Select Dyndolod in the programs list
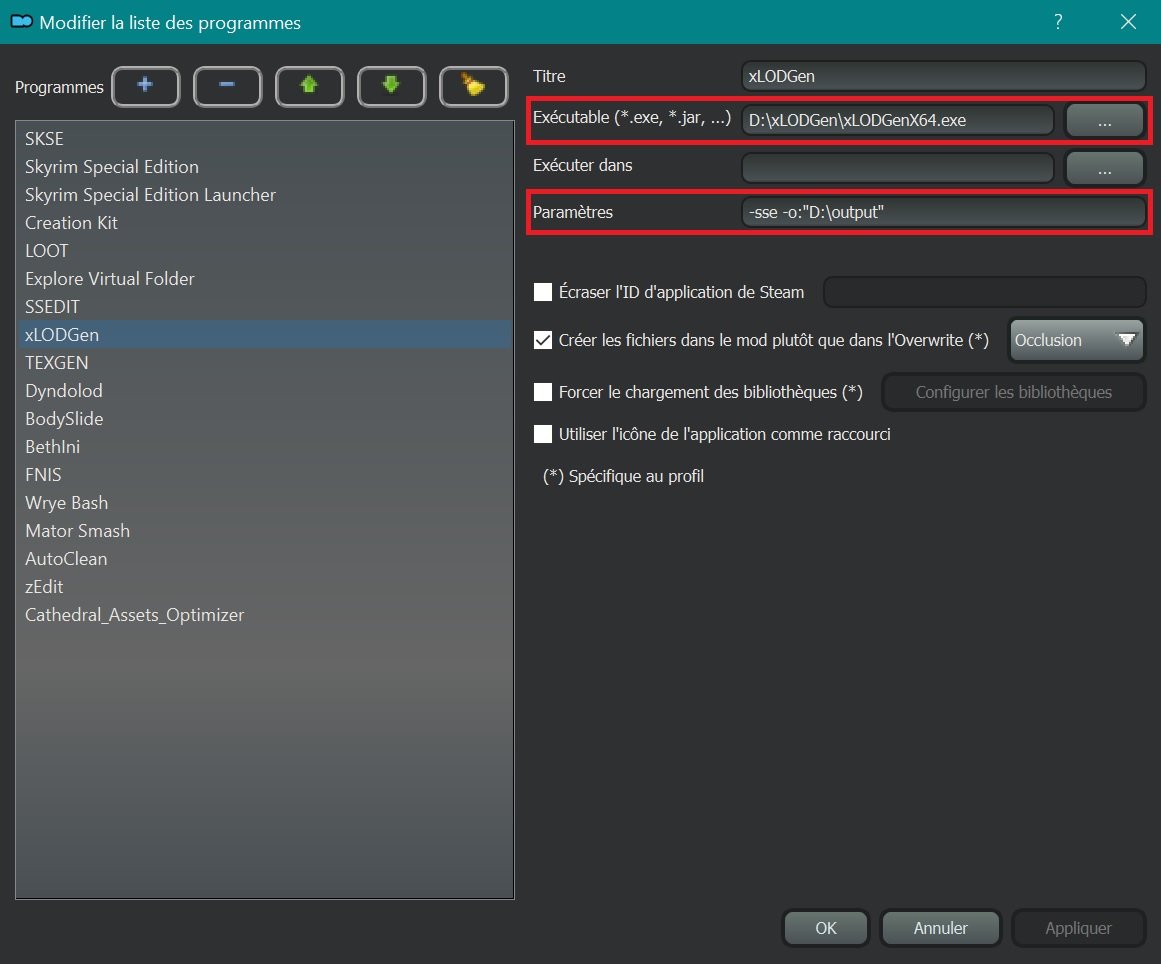Viewport: 1161px width, 964px height. coord(64,391)
